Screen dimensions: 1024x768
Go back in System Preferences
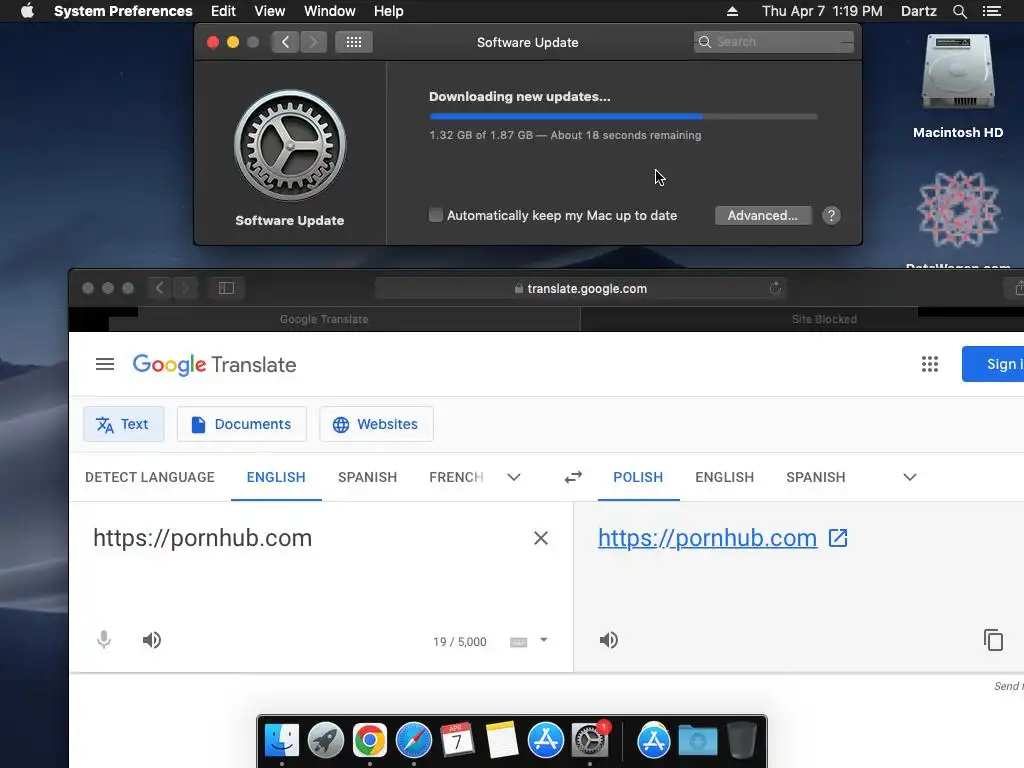pos(285,42)
